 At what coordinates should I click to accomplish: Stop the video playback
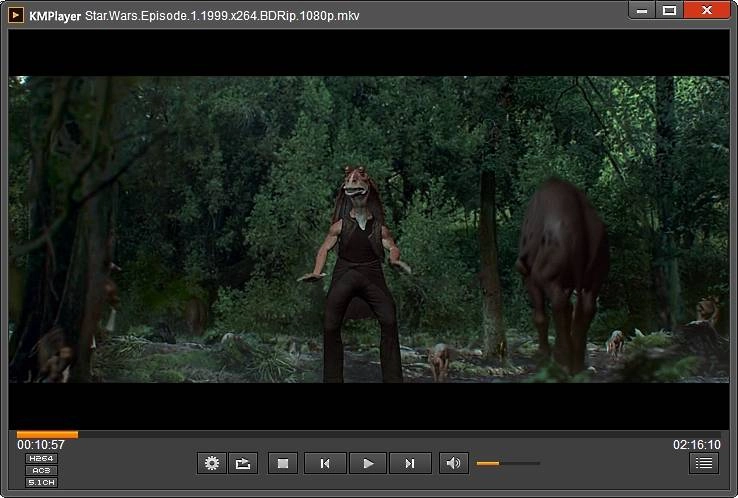point(283,463)
